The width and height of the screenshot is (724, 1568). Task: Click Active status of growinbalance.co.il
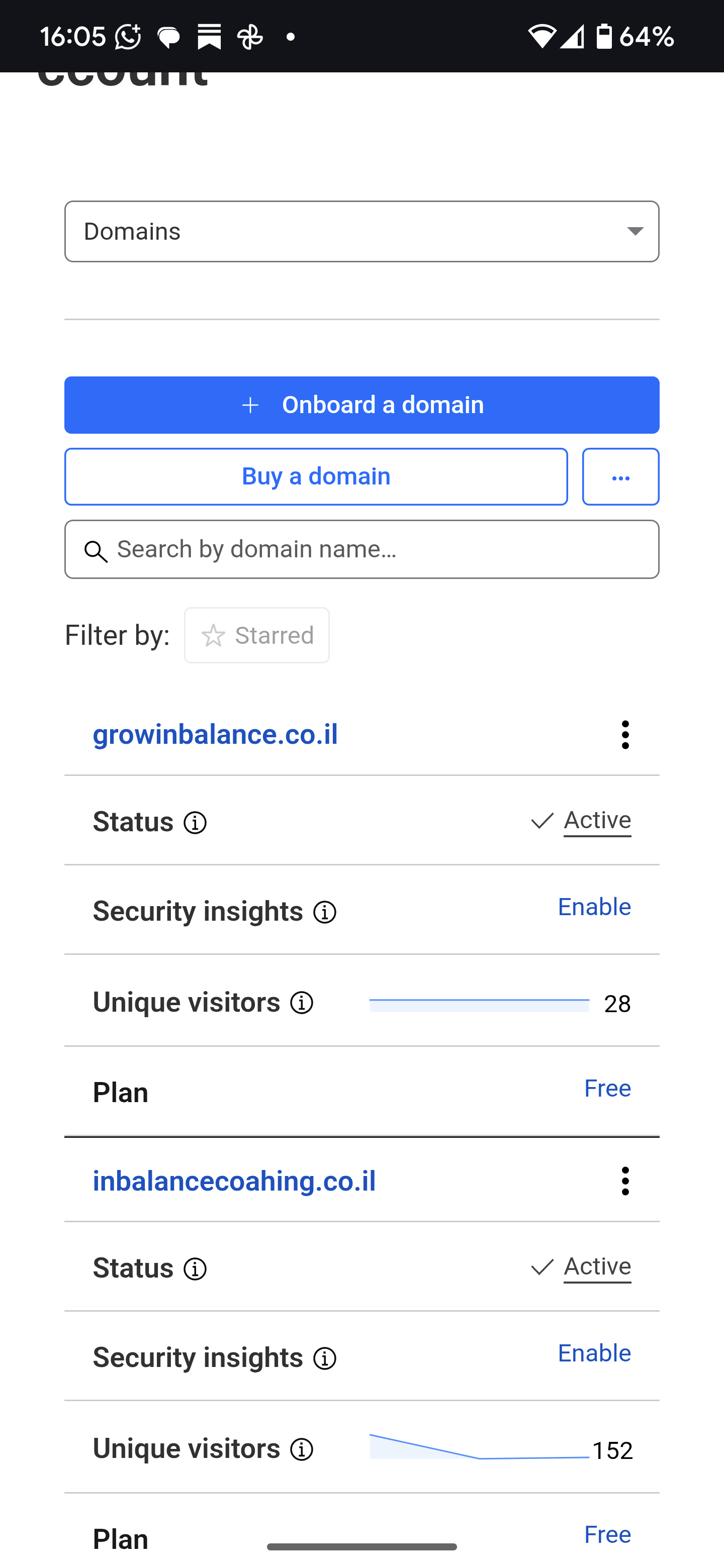[x=597, y=821]
